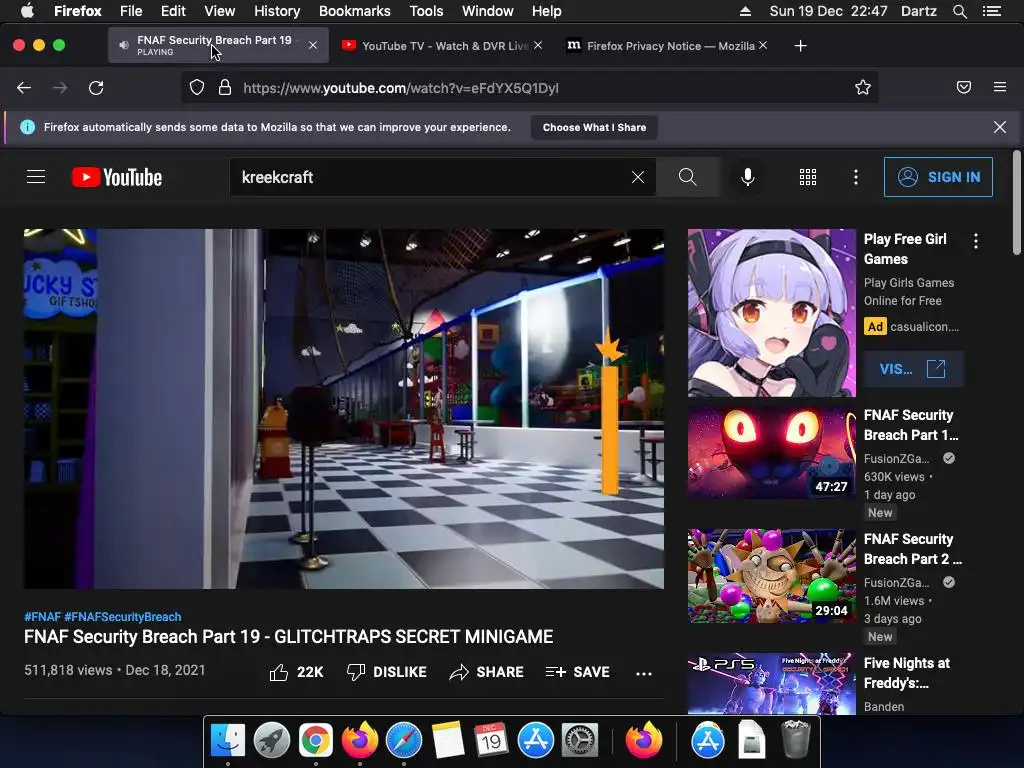
Task: Open the 47:27 FNAF video thumbnail
Action: [x=771, y=452]
